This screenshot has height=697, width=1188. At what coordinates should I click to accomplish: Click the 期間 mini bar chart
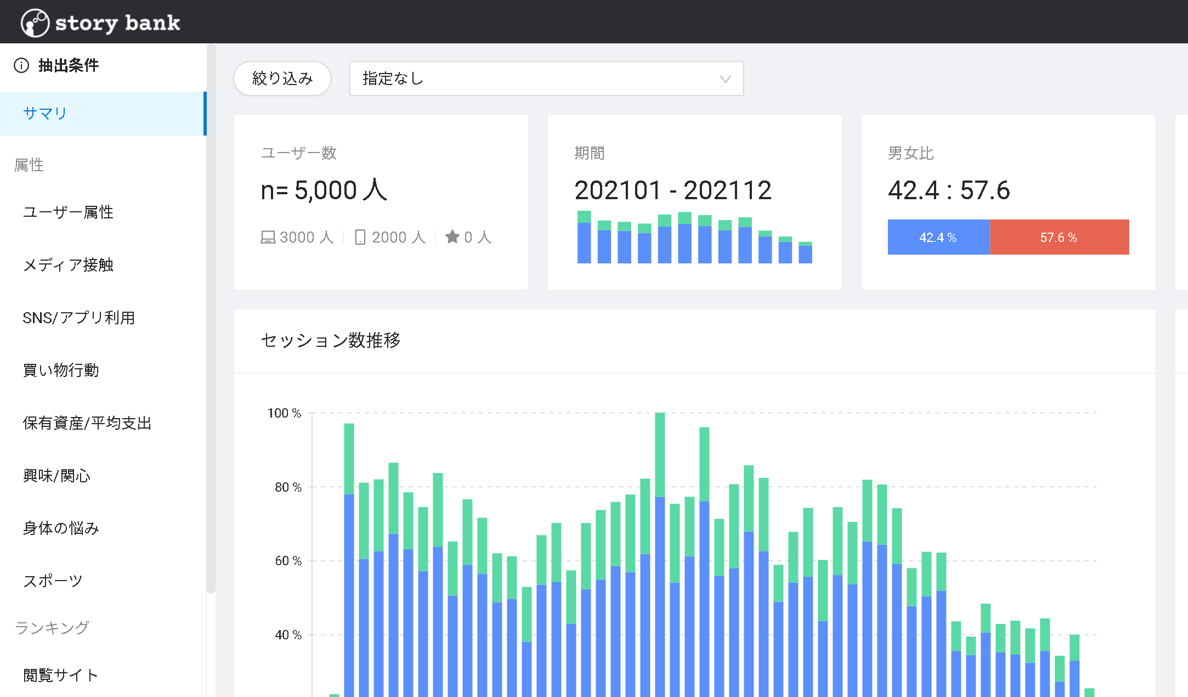[x=695, y=237]
